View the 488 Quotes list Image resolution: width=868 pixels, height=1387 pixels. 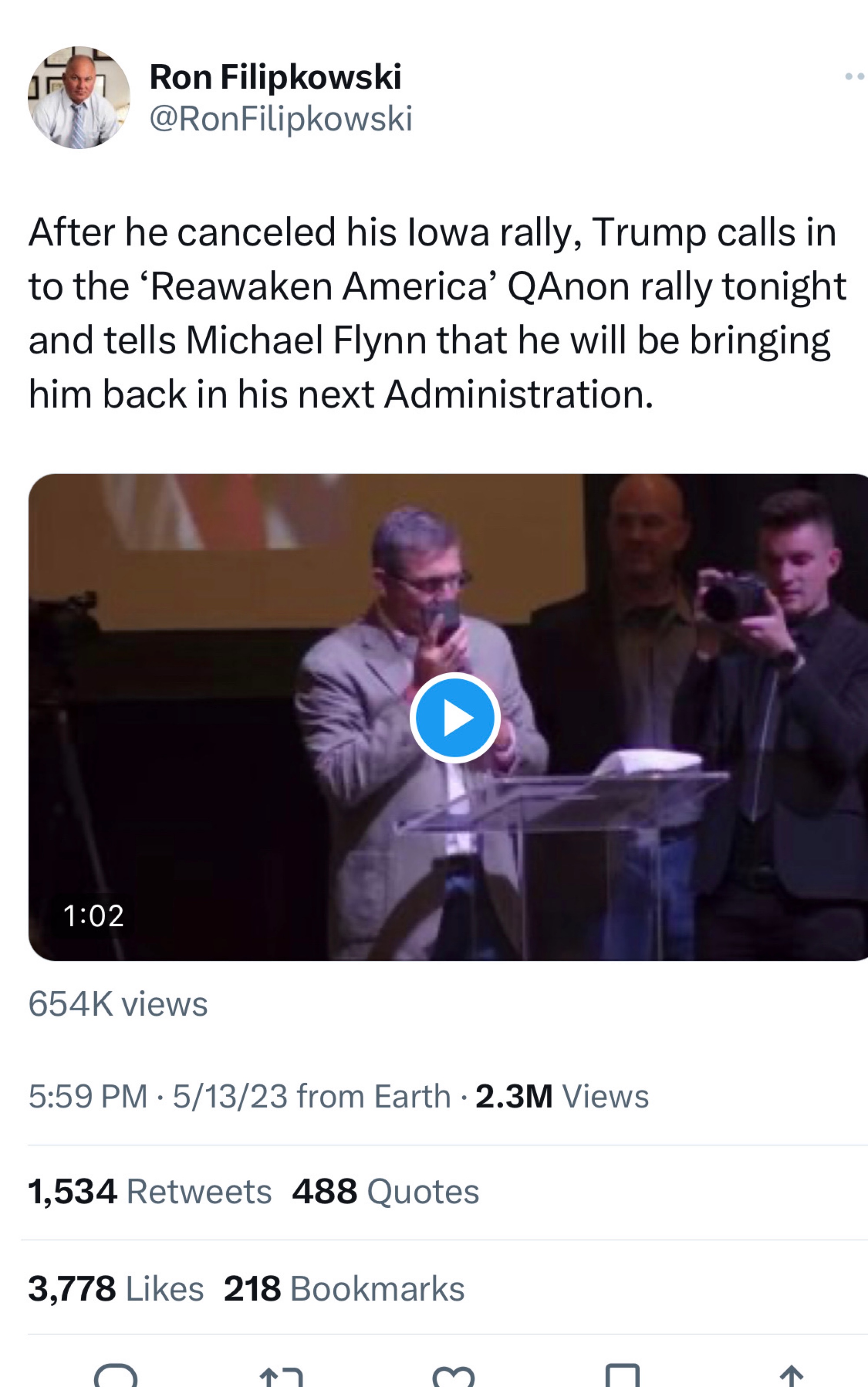click(385, 1191)
